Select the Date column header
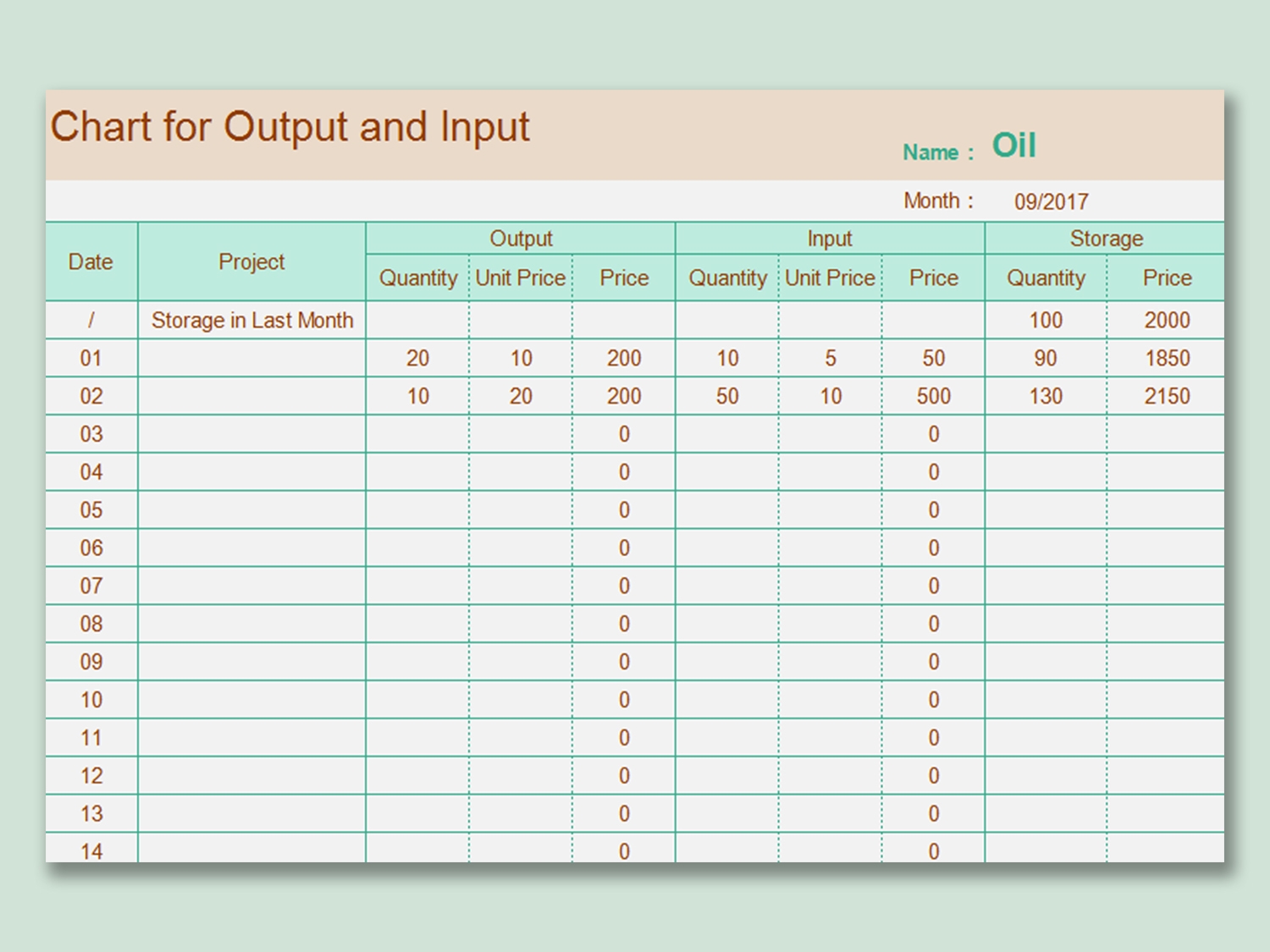 (91, 261)
